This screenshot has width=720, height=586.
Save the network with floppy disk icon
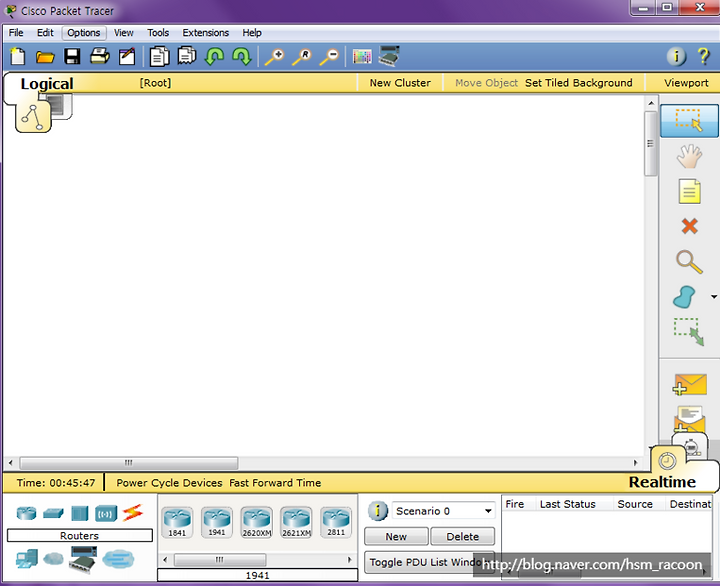pyautogui.click(x=72, y=56)
